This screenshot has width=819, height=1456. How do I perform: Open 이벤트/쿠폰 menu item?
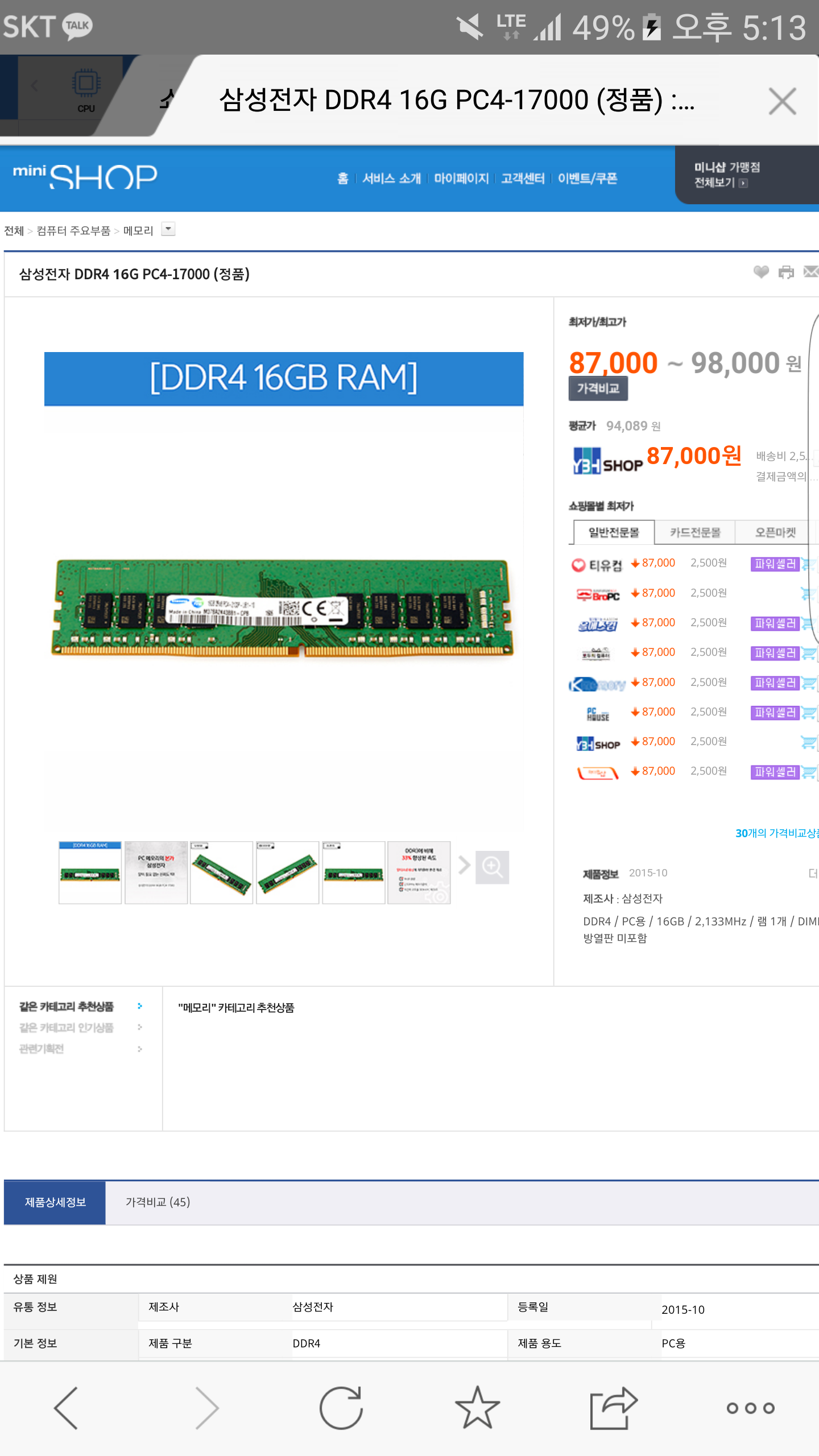(x=588, y=179)
